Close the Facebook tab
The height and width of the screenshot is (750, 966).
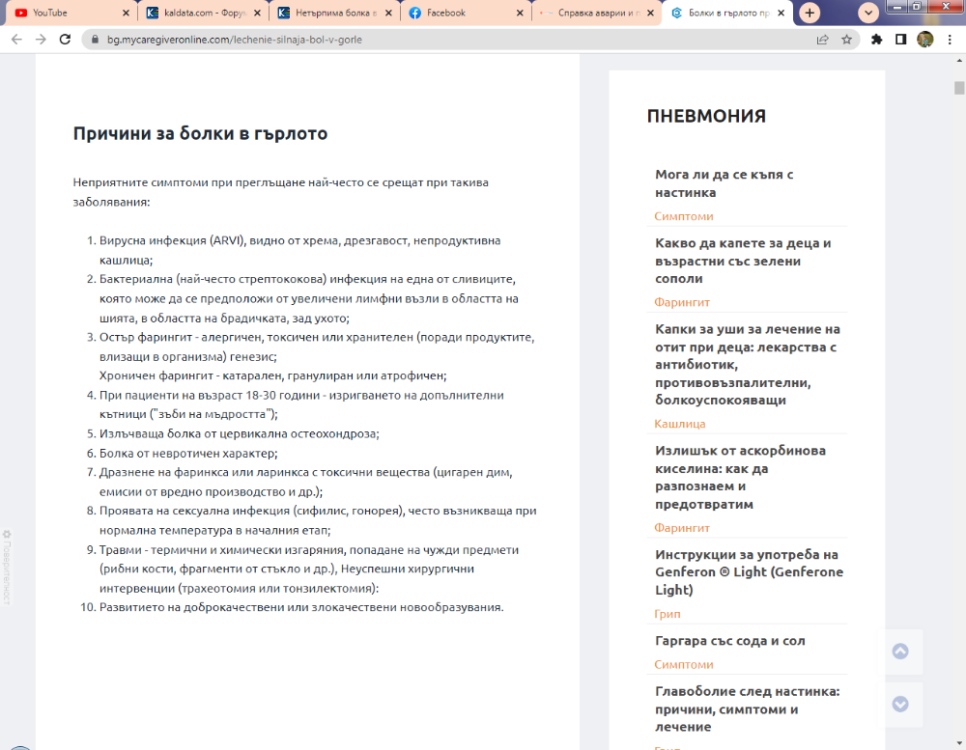tap(519, 13)
